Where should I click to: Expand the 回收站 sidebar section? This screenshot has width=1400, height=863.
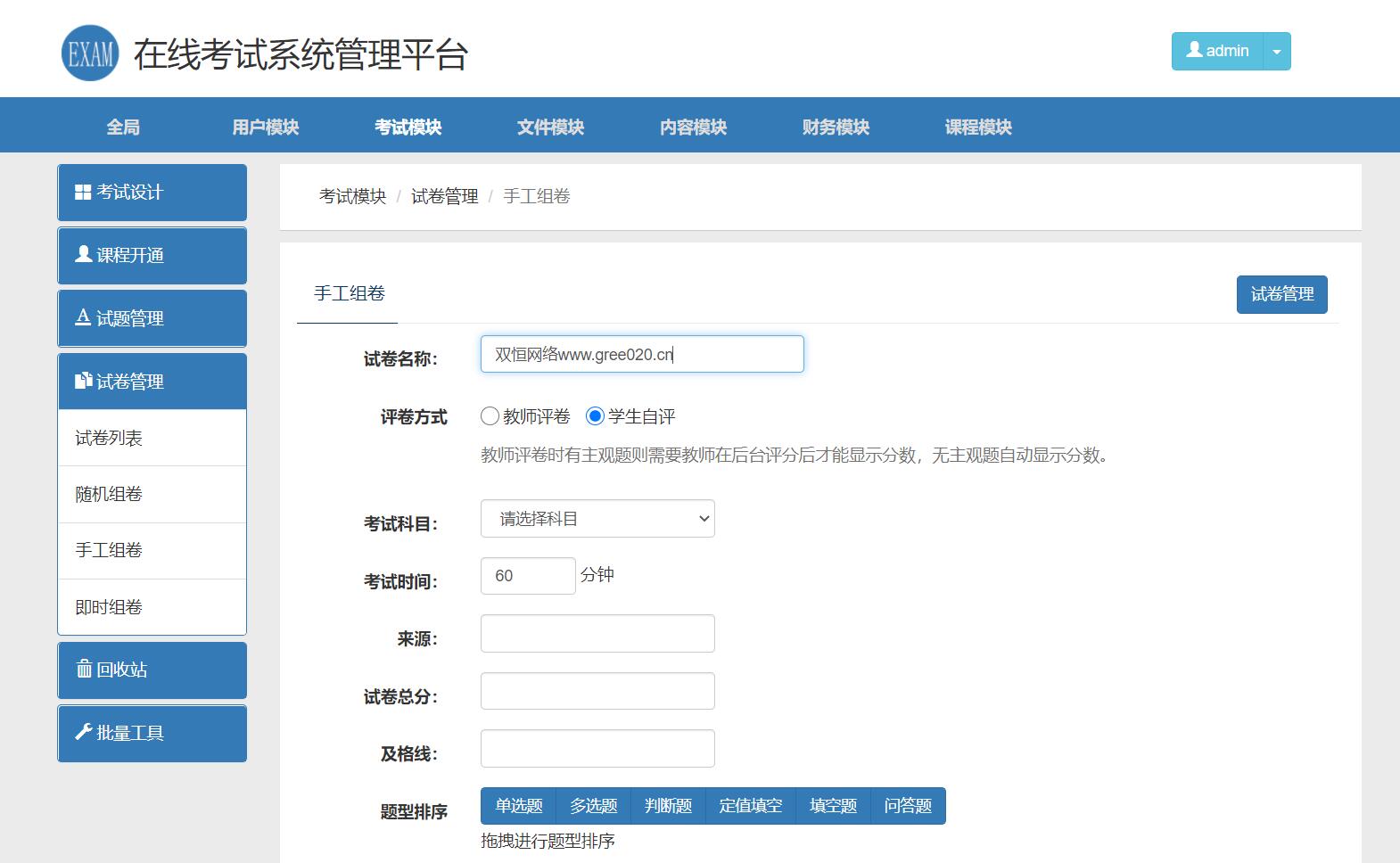point(152,670)
